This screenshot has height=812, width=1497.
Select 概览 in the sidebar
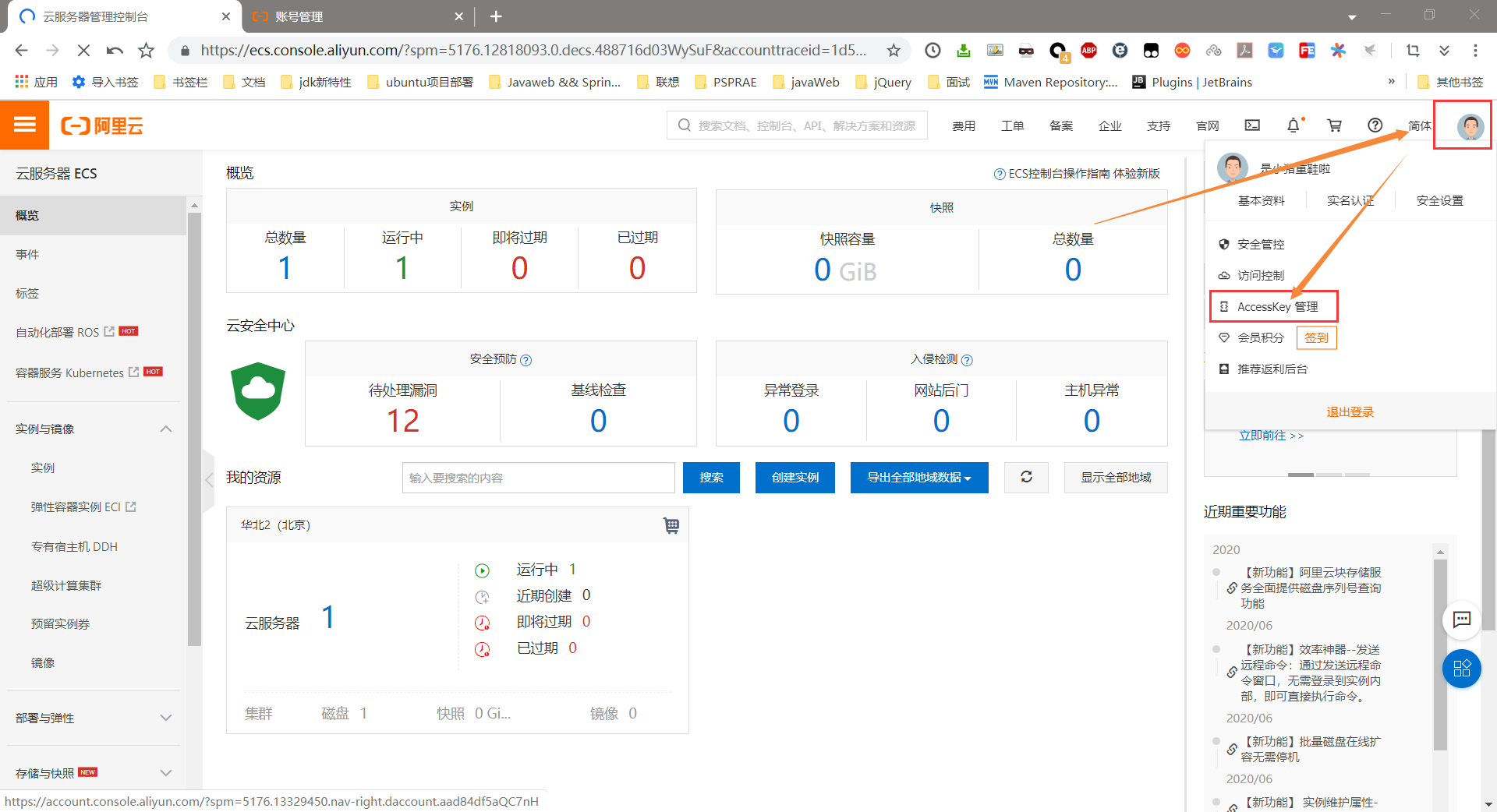tap(94, 215)
